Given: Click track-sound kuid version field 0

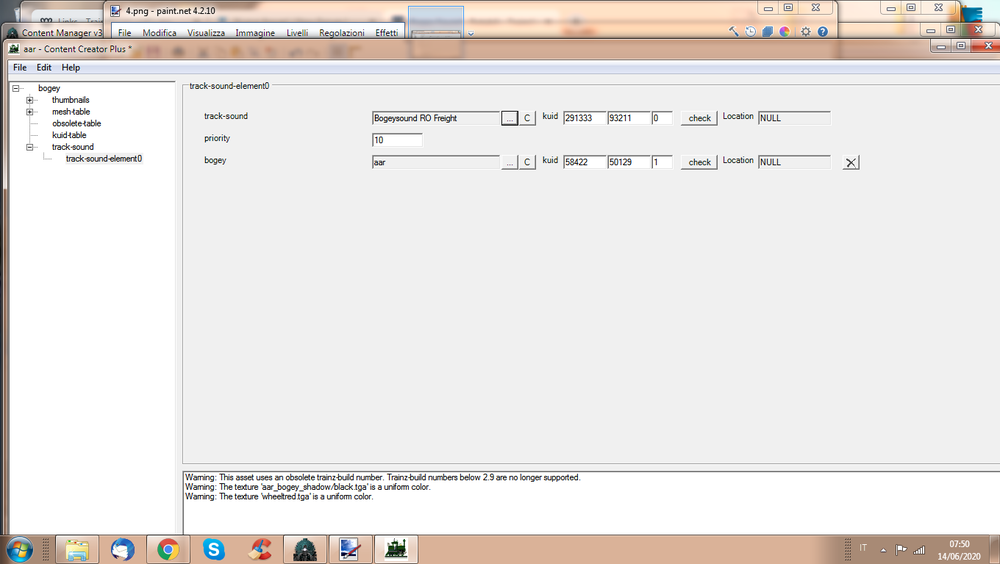Looking at the screenshot, I should (661, 118).
